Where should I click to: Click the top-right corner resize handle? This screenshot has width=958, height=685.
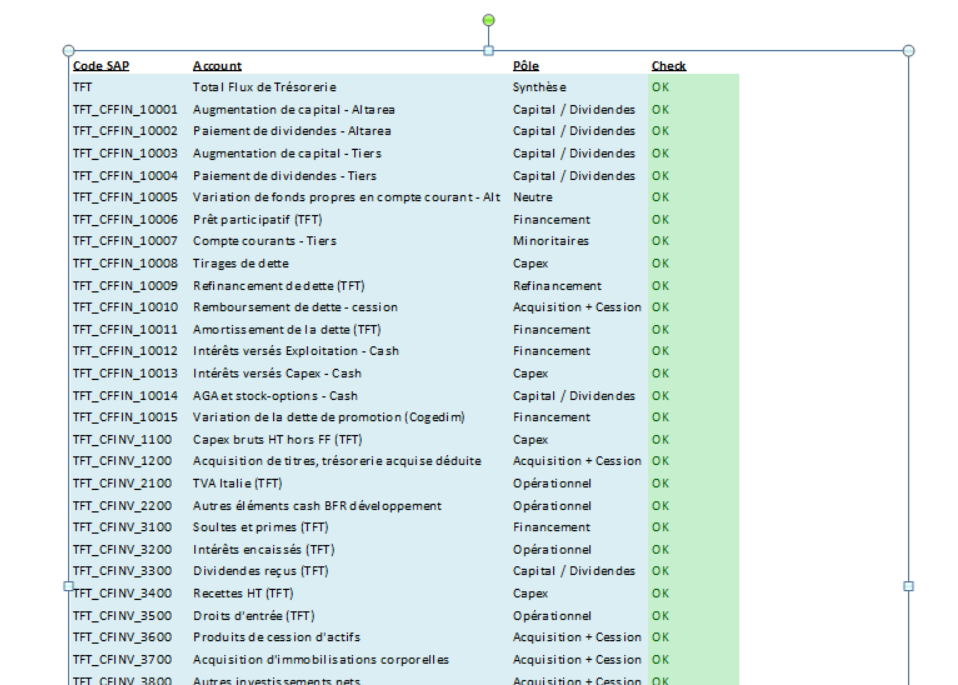pos(908,50)
